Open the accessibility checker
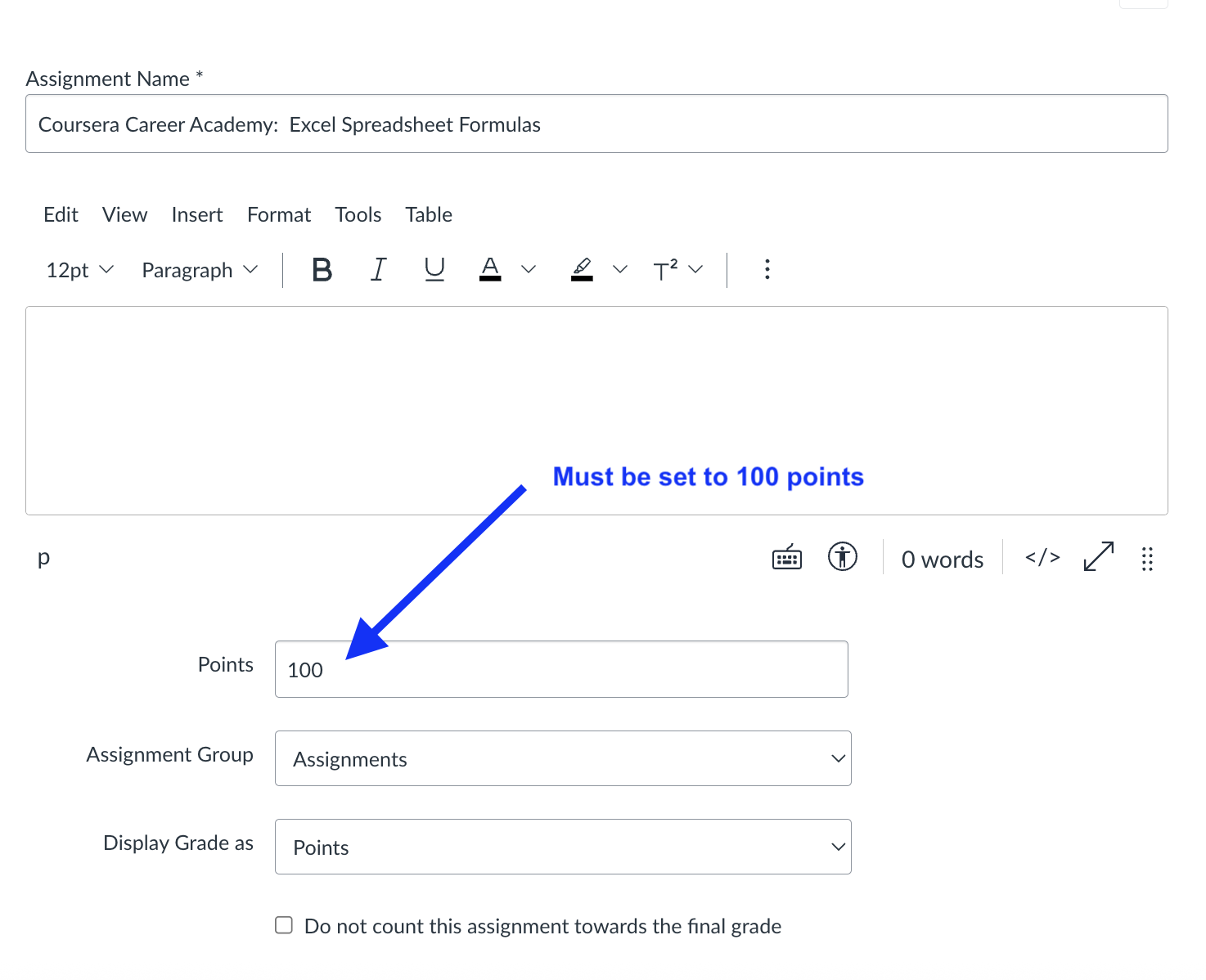 pyautogui.click(x=842, y=557)
